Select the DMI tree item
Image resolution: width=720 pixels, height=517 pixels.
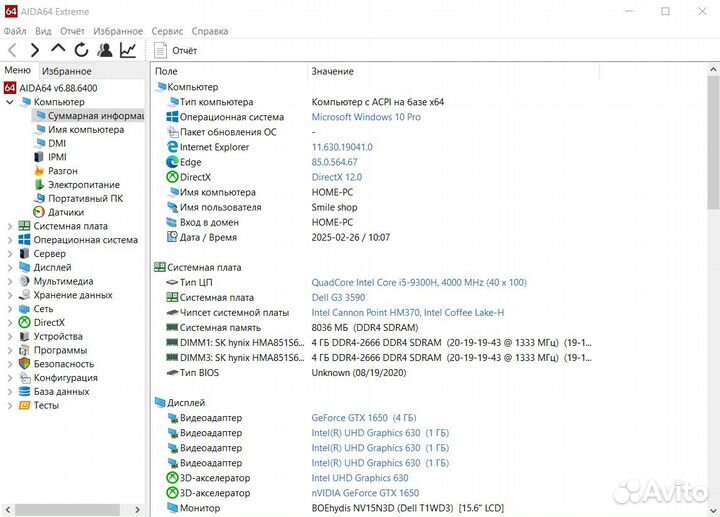(x=57, y=143)
